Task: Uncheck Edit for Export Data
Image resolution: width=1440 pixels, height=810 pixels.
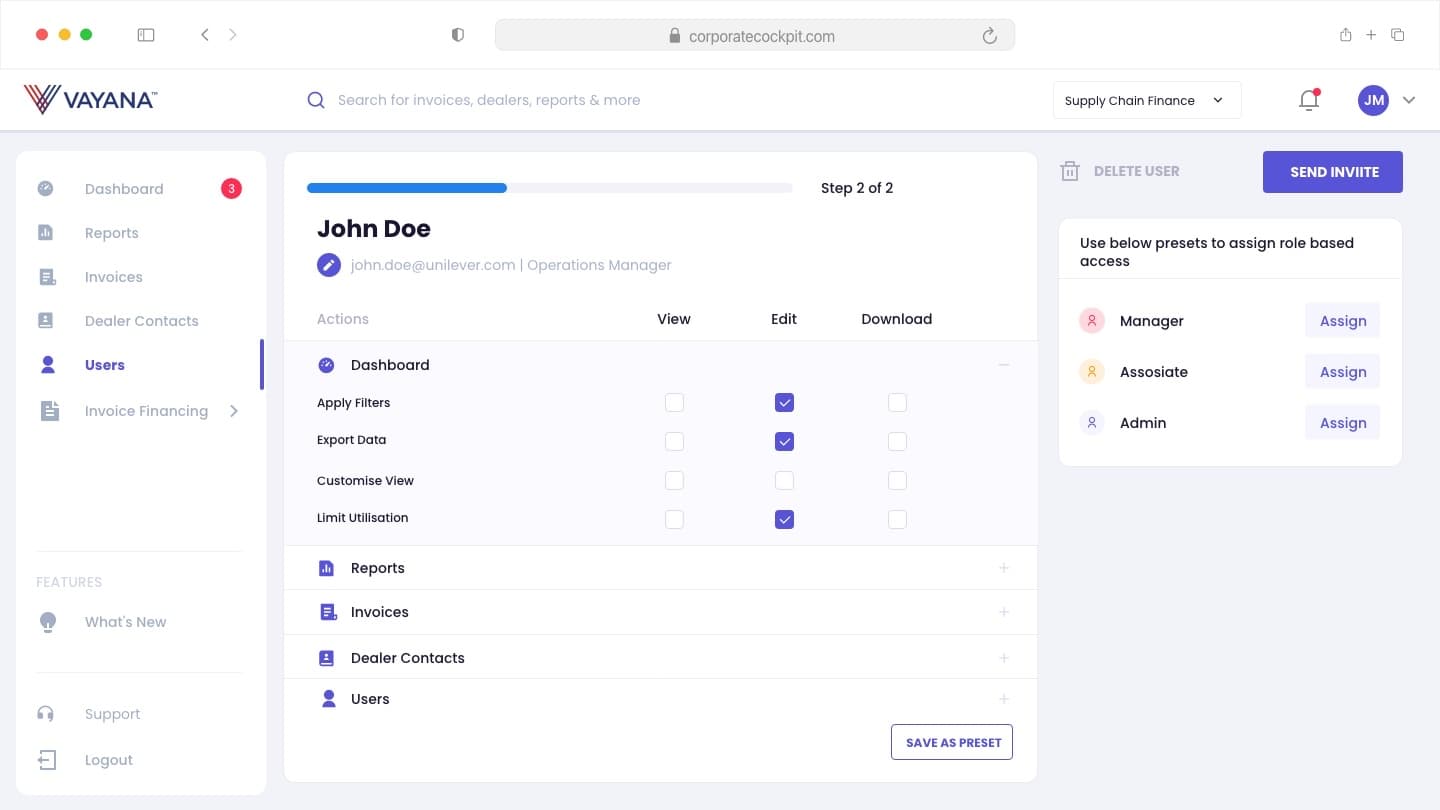Action: click(785, 441)
